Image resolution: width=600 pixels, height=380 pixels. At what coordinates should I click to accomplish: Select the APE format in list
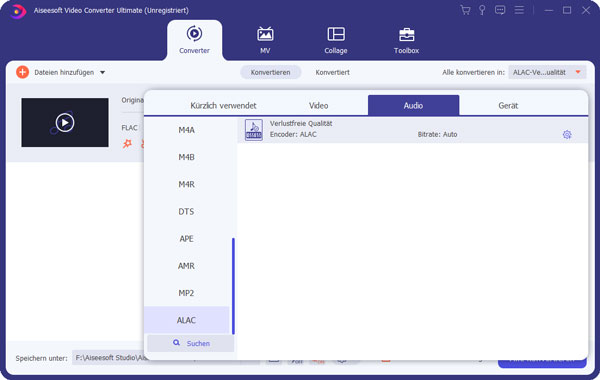(186, 239)
